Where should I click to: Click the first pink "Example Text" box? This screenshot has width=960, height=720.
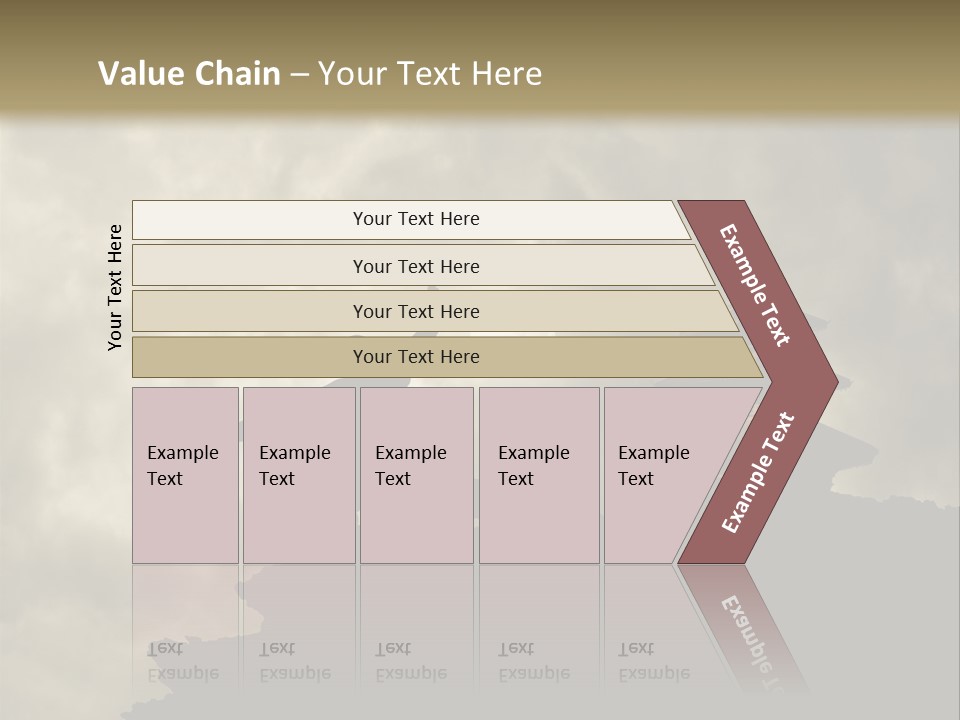coord(185,475)
